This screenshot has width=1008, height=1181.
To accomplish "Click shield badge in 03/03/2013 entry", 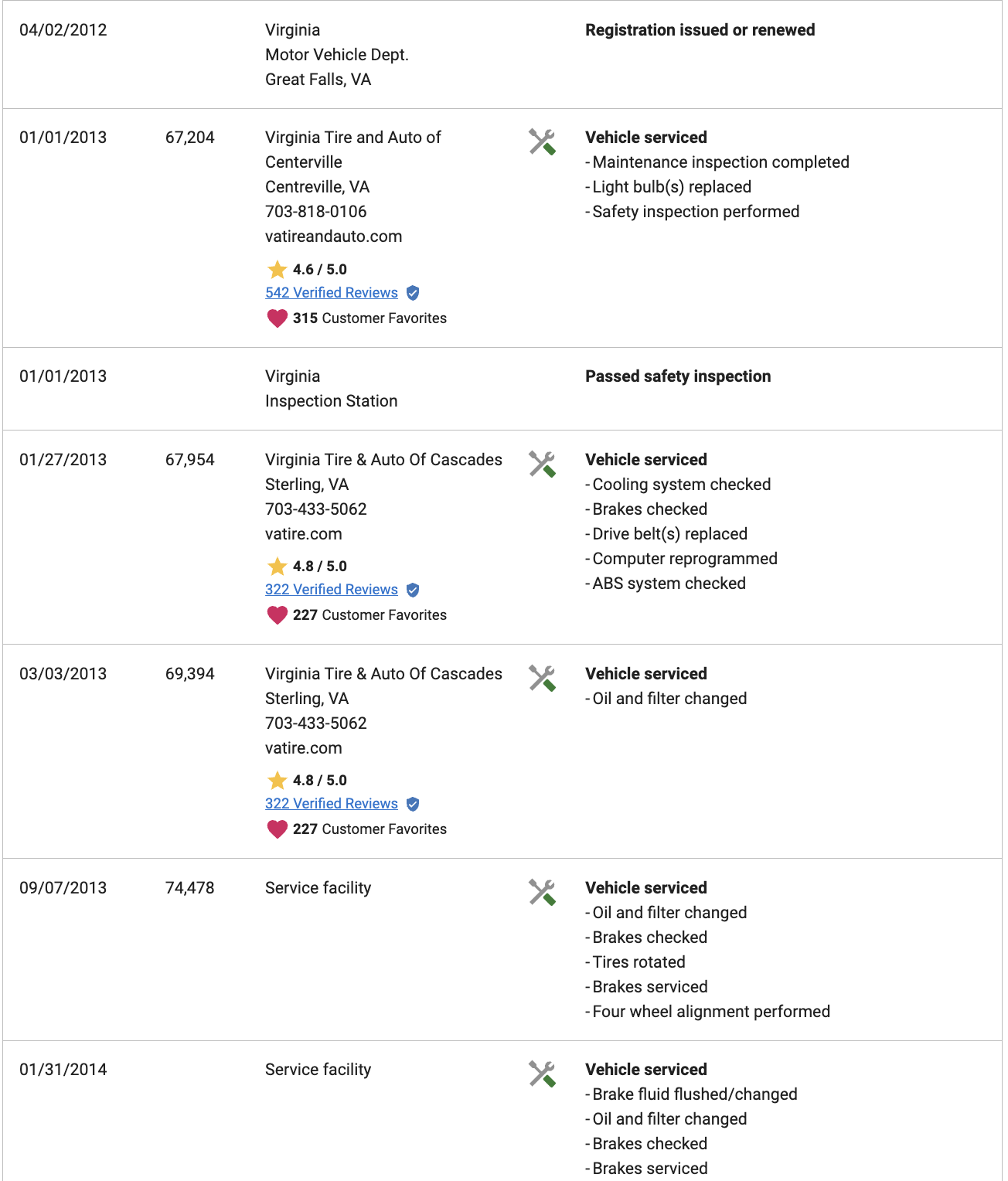I will pyautogui.click(x=413, y=804).
